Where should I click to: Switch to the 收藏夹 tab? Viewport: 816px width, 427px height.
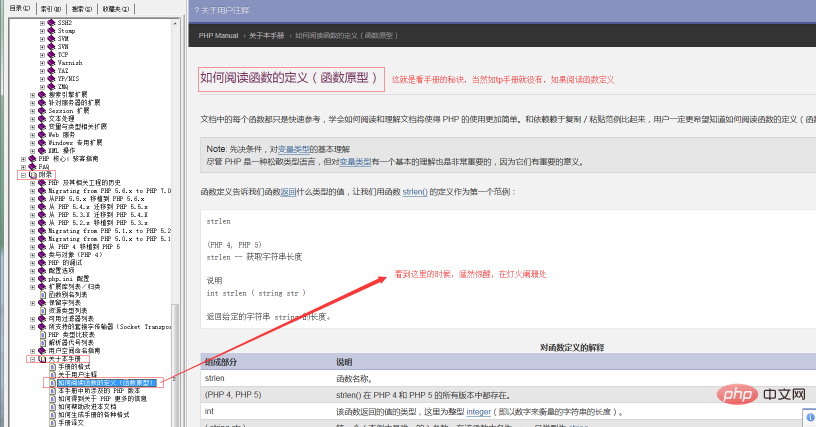point(116,9)
